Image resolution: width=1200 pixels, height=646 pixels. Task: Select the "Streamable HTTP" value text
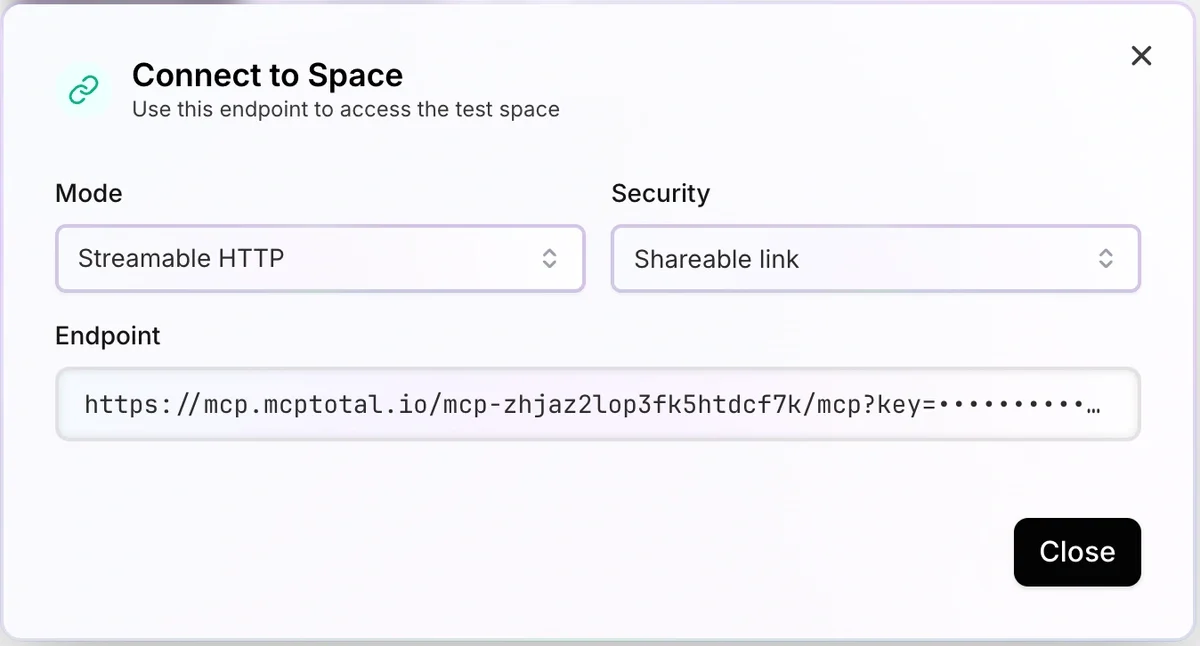tap(181, 259)
